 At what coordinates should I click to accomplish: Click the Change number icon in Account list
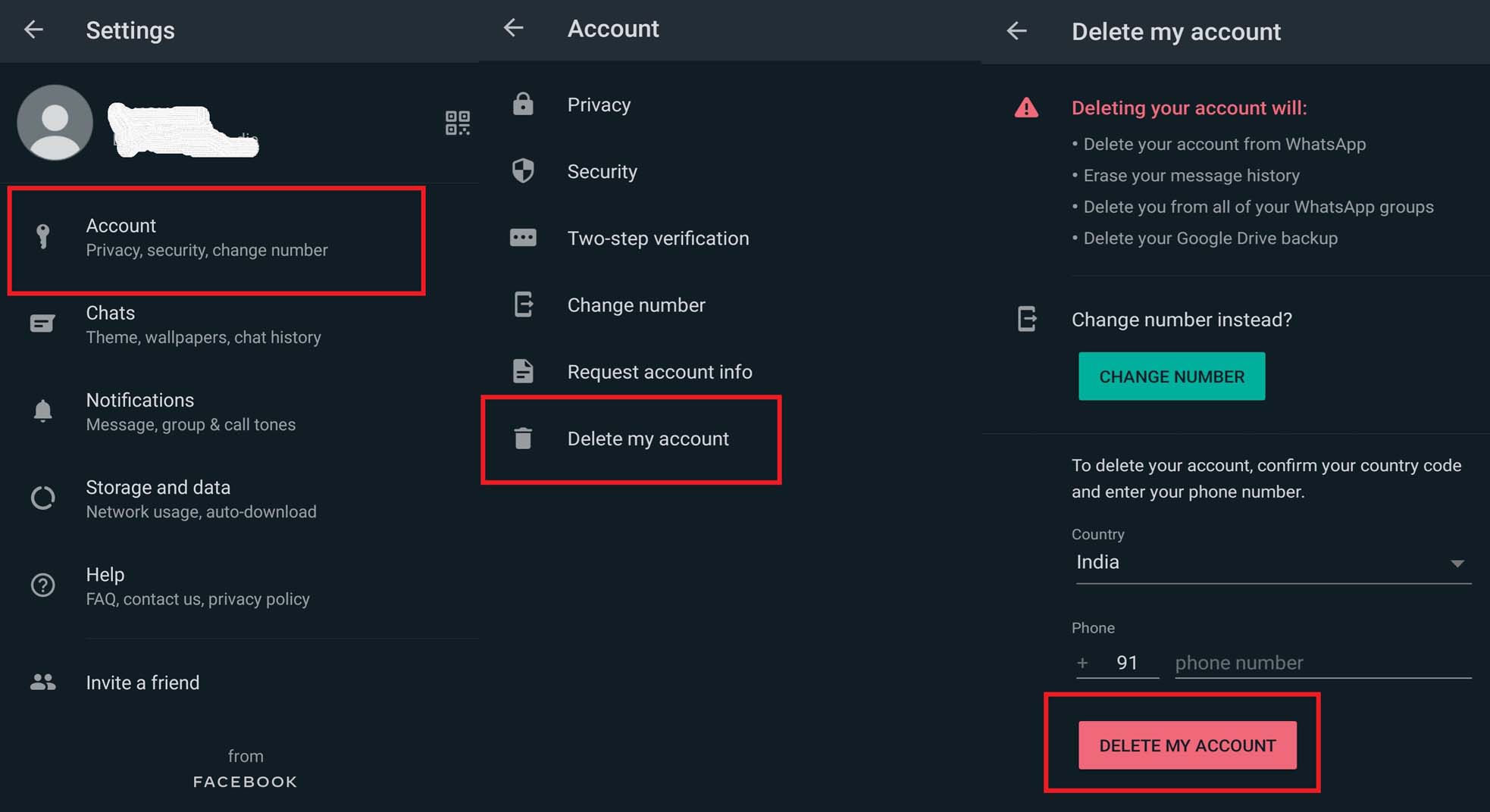524,304
